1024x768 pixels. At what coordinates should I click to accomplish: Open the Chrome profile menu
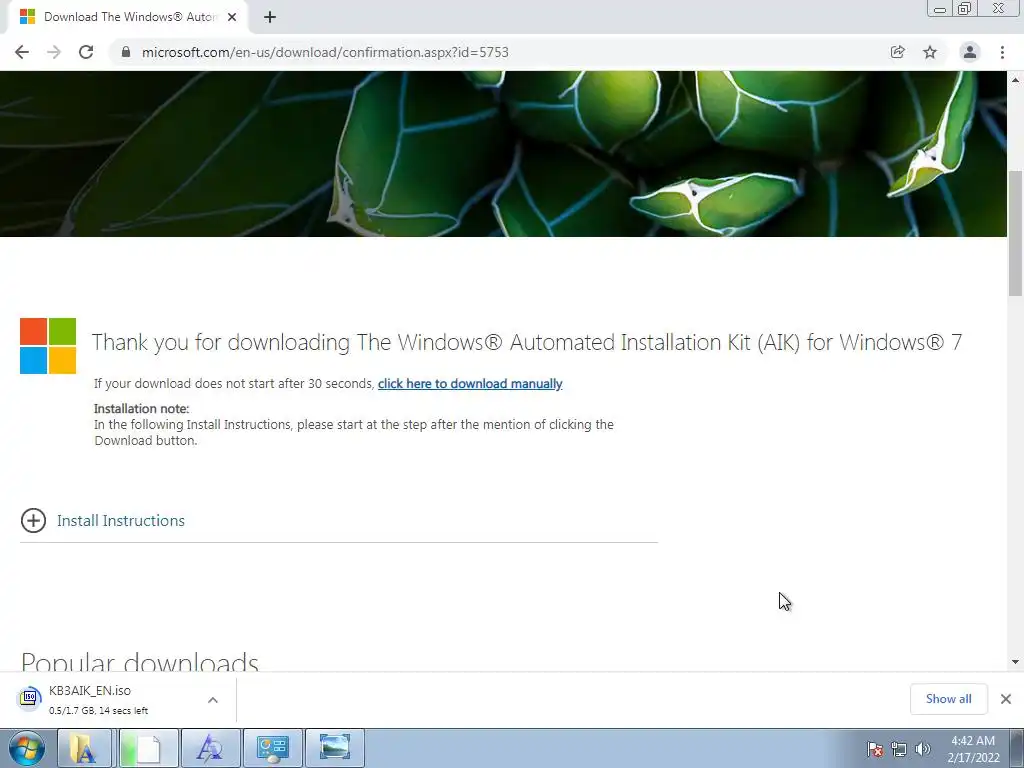click(970, 52)
